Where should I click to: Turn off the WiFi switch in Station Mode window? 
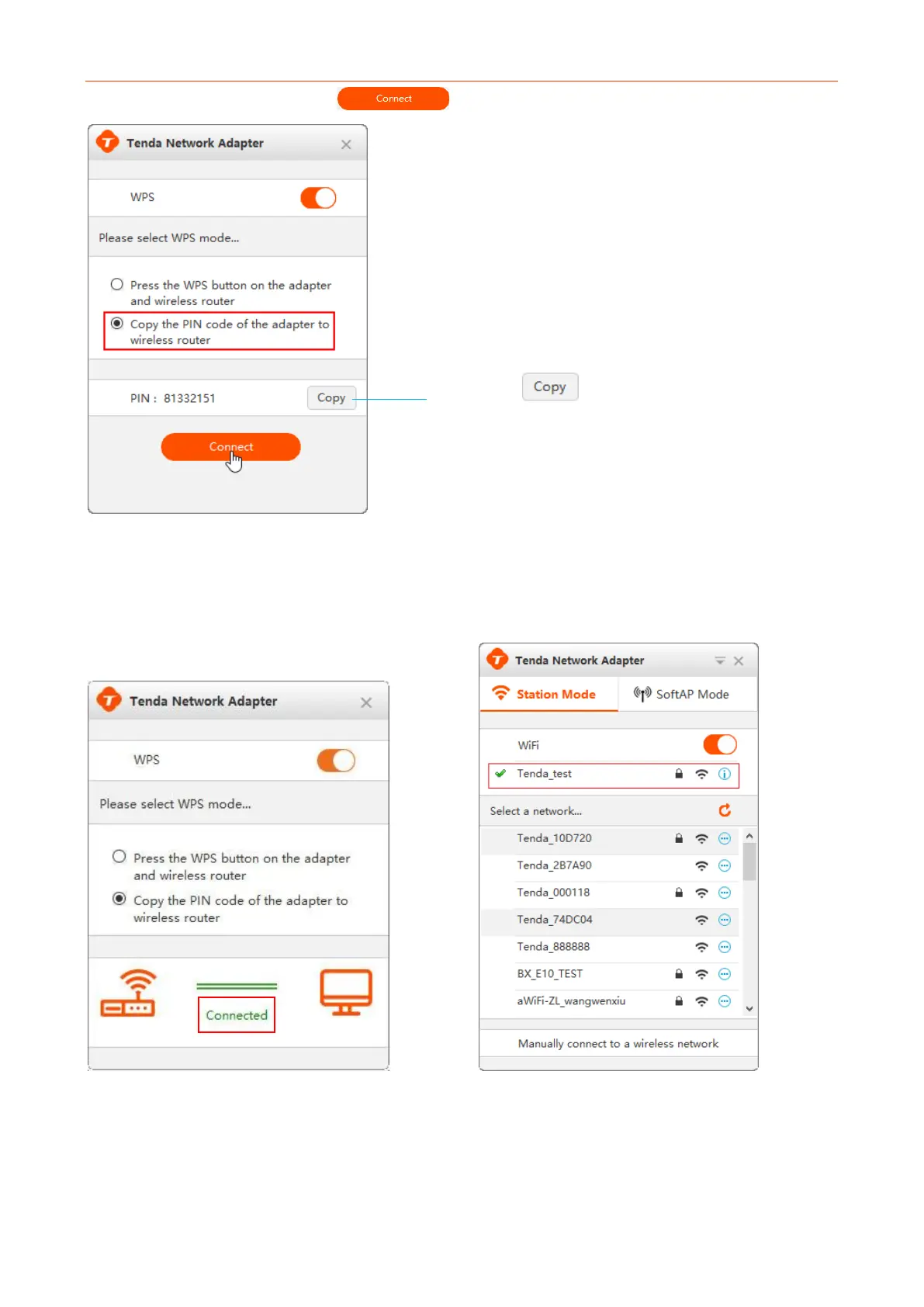click(x=720, y=745)
